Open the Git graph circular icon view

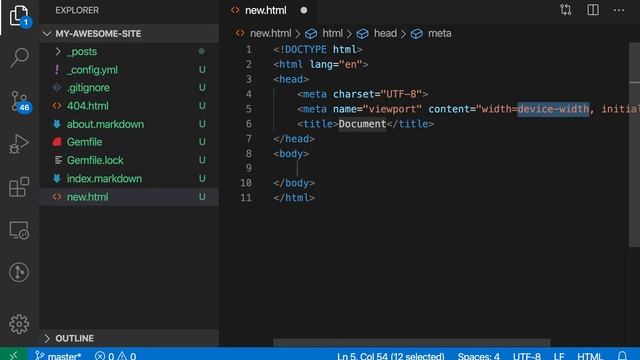(x=19, y=272)
